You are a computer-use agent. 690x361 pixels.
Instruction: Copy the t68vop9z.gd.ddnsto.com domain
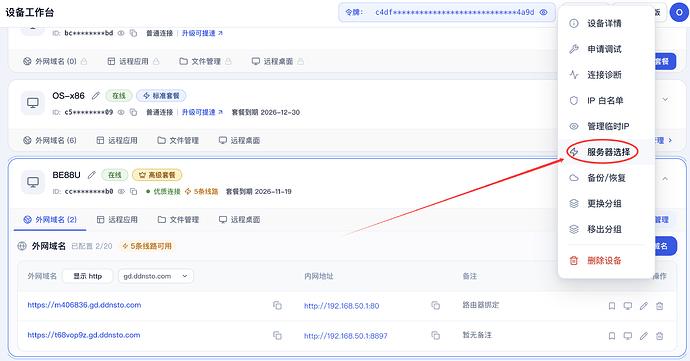click(x=277, y=335)
